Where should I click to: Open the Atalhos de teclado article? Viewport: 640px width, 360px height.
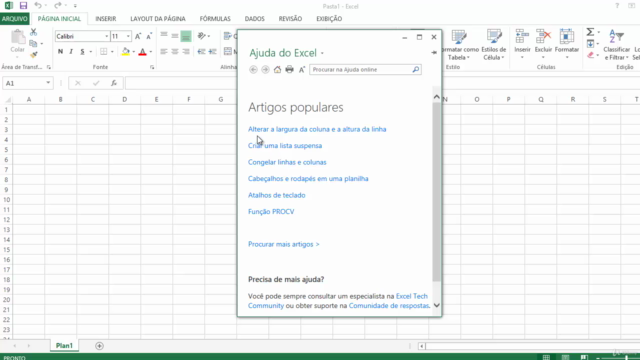click(277, 195)
